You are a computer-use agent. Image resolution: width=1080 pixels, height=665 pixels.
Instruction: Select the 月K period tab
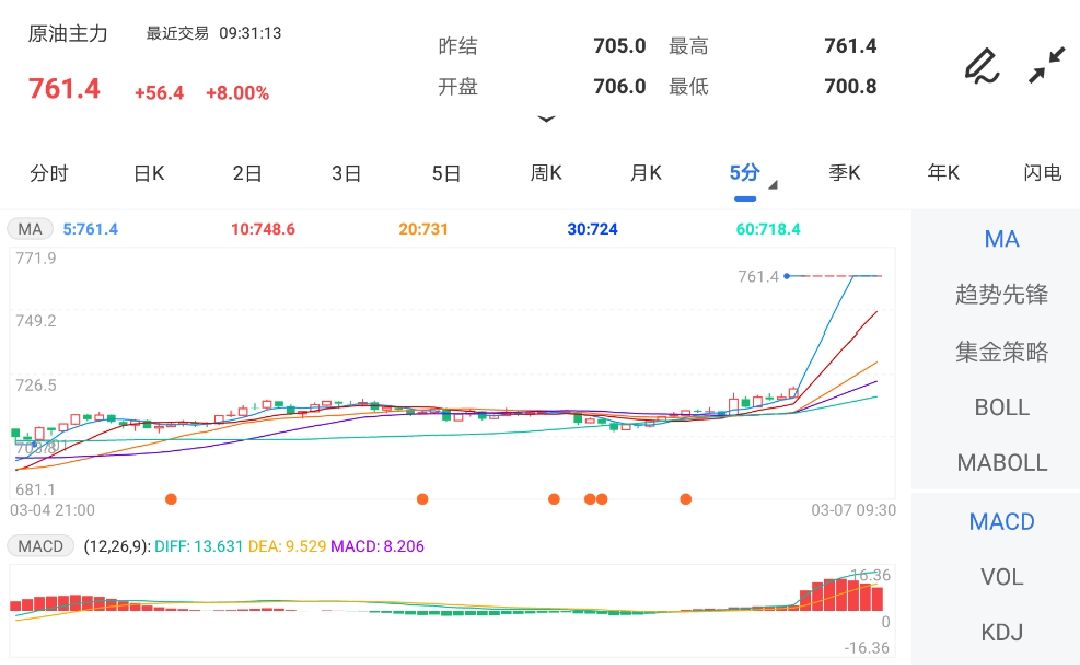(x=646, y=173)
